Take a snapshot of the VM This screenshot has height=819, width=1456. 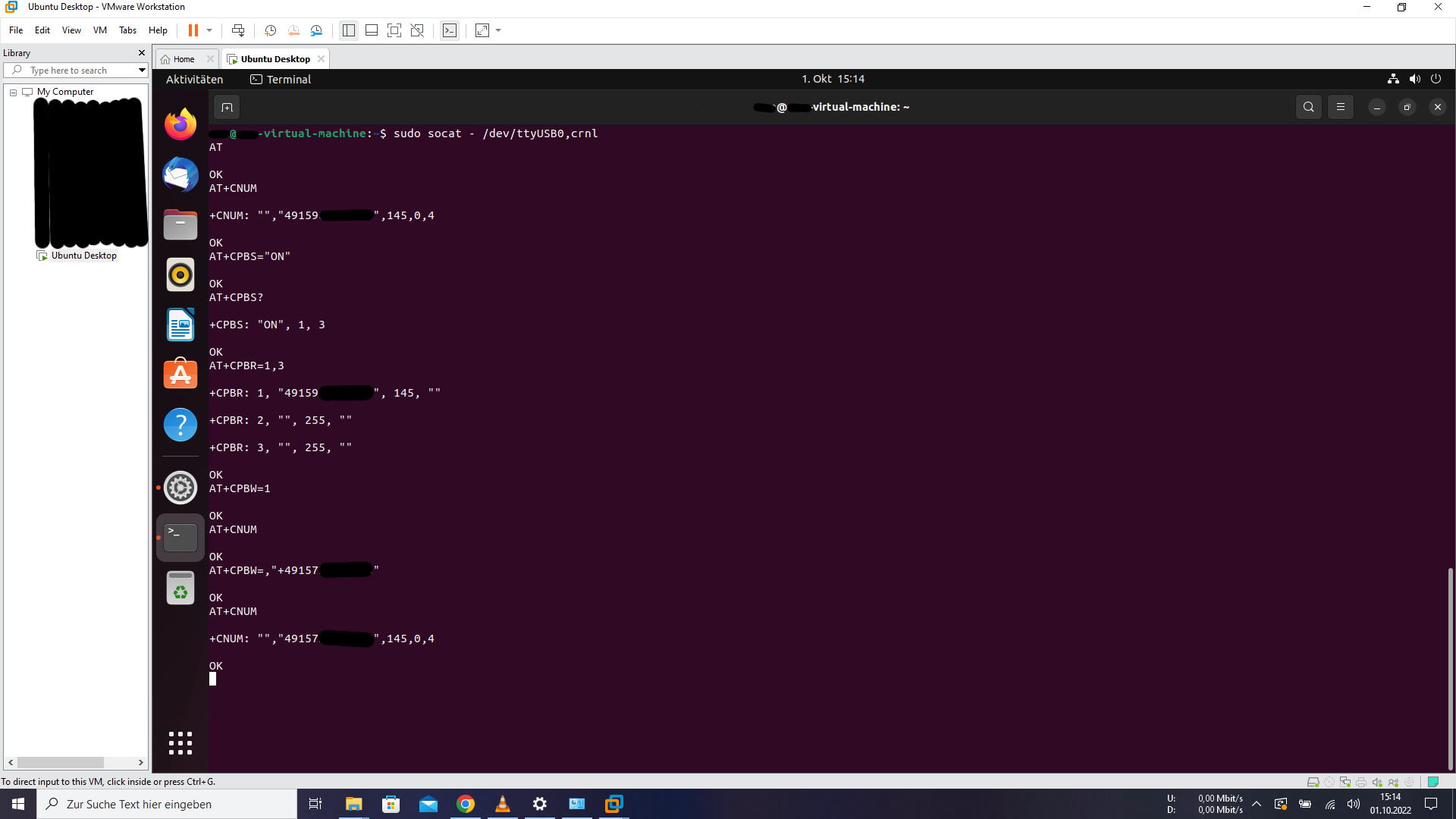tap(270, 30)
